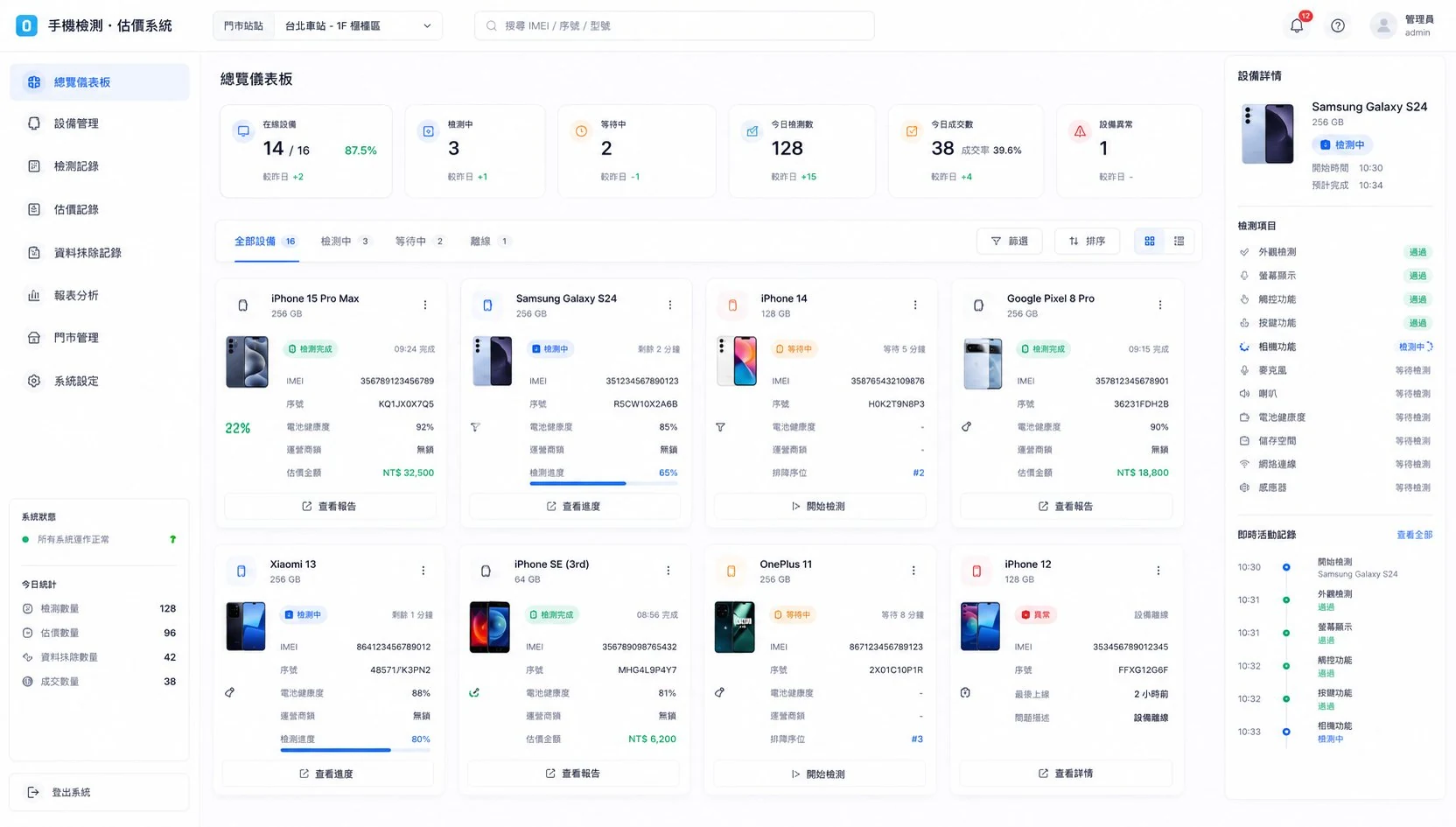
Task: Click the 篩選 filter button
Action: [x=1009, y=242]
